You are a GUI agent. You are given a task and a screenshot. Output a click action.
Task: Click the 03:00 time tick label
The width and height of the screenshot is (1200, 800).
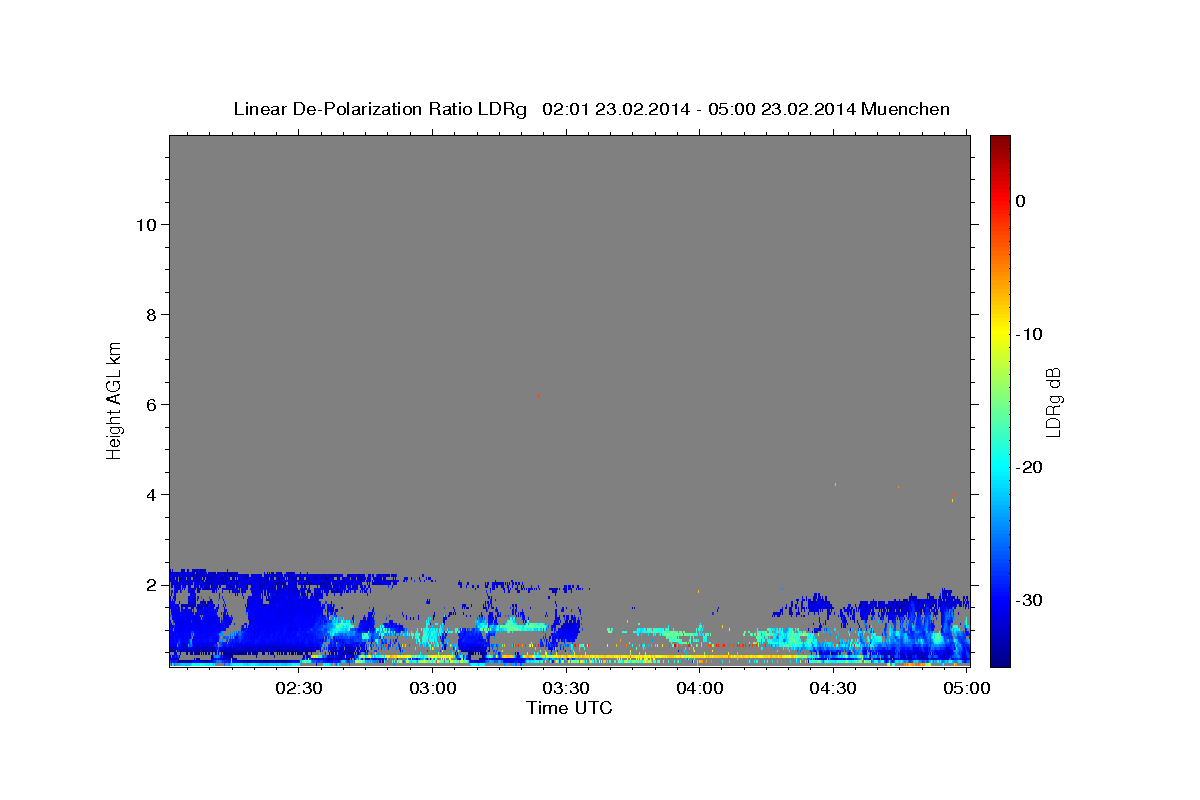(x=433, y=688)
